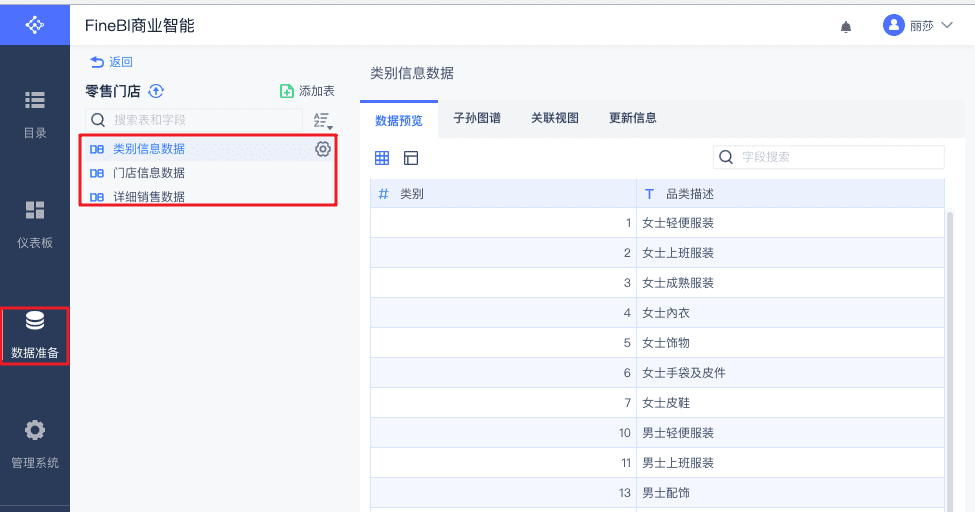Select the 门店信息数据 table

148,173
